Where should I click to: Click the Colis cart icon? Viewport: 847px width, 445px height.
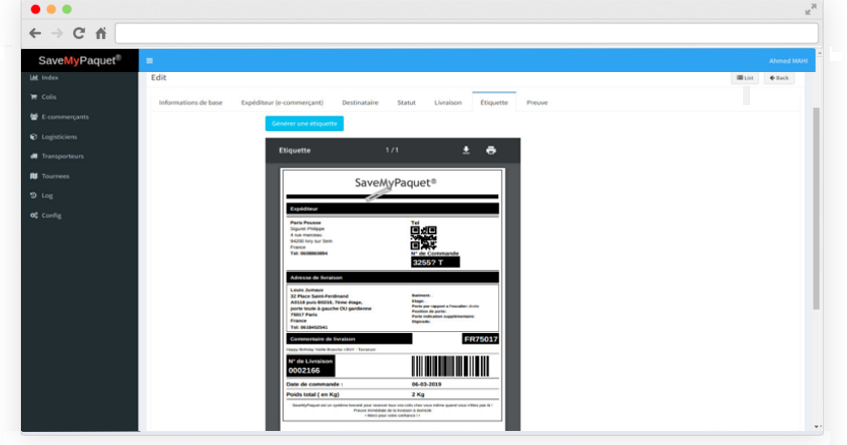33,97
